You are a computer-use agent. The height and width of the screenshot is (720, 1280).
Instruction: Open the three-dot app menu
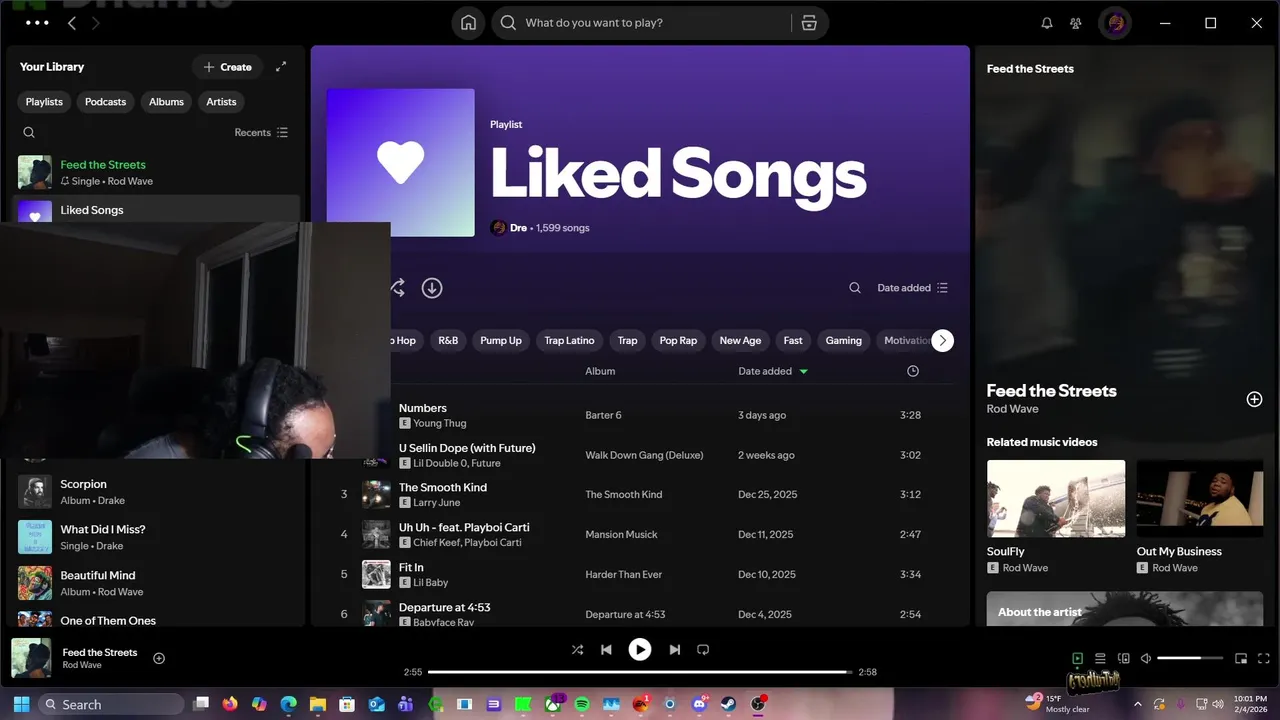37,22
